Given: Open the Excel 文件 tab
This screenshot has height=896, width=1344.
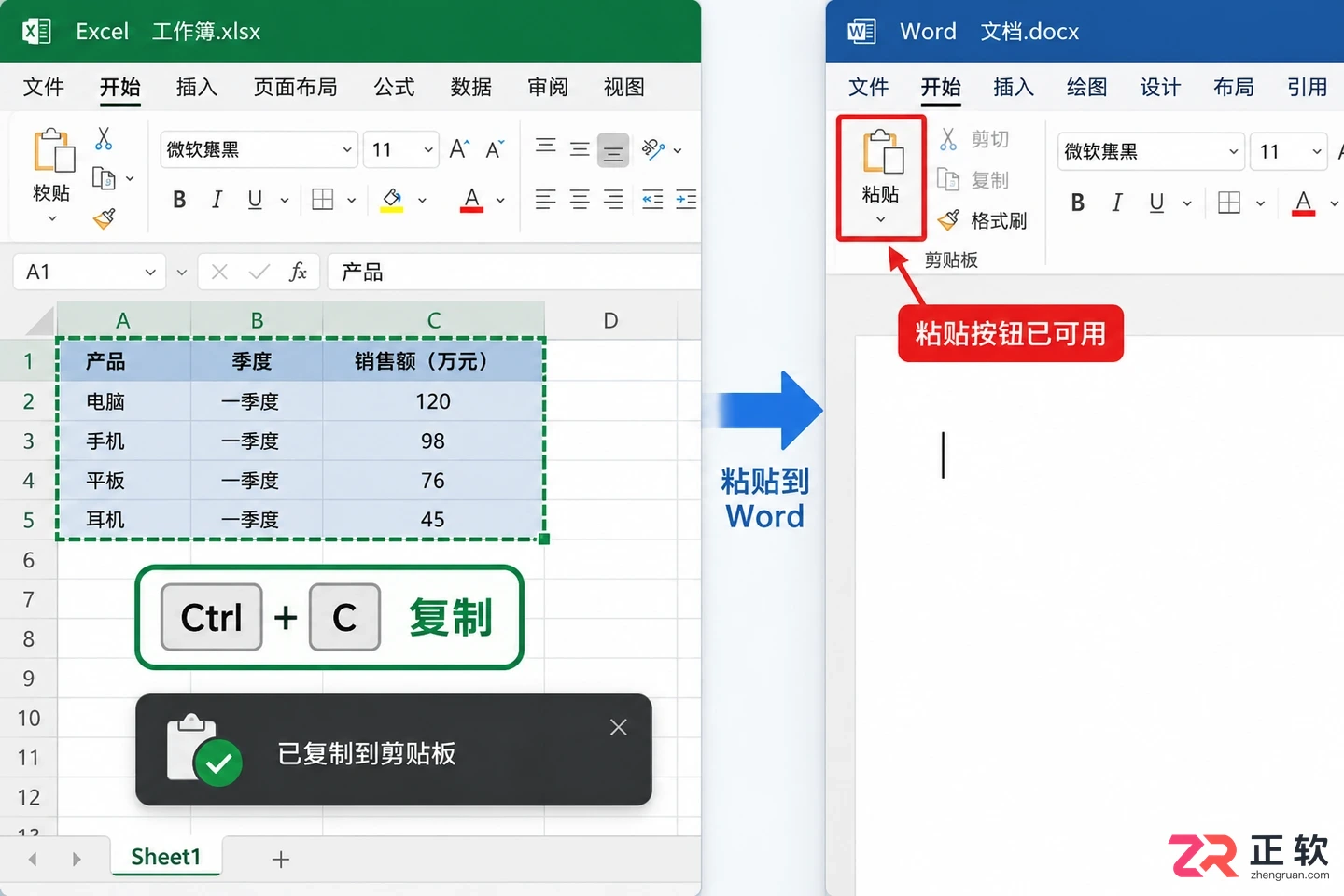Looking at the screenshot, I should tap(43, 87).
